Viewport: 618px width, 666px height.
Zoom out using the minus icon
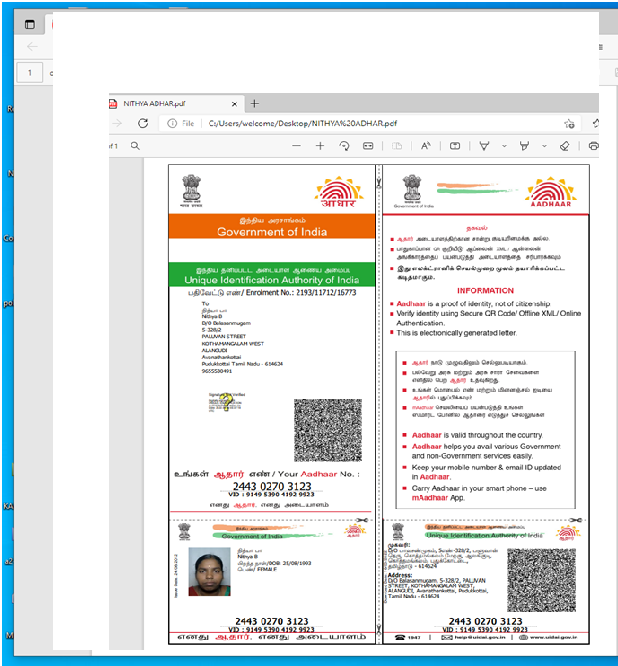[296, 146]
